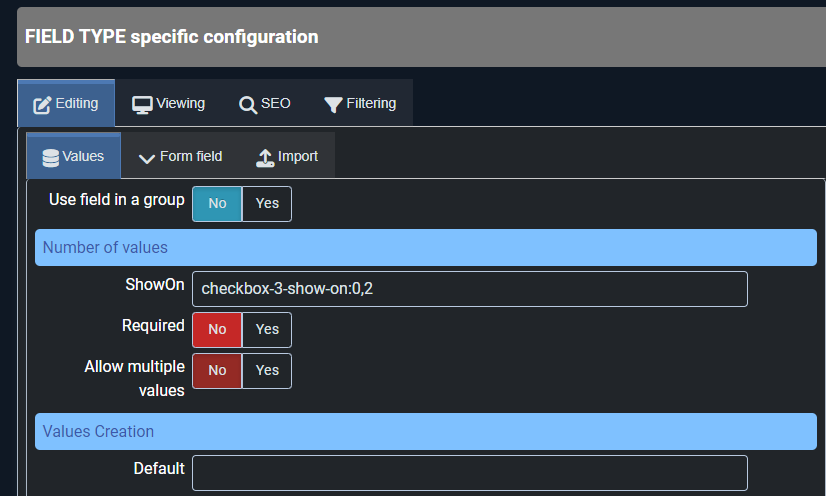Screen dimensions: 826x496
Task: Click the database icon on the Values tab
Action: coord(51,157)
